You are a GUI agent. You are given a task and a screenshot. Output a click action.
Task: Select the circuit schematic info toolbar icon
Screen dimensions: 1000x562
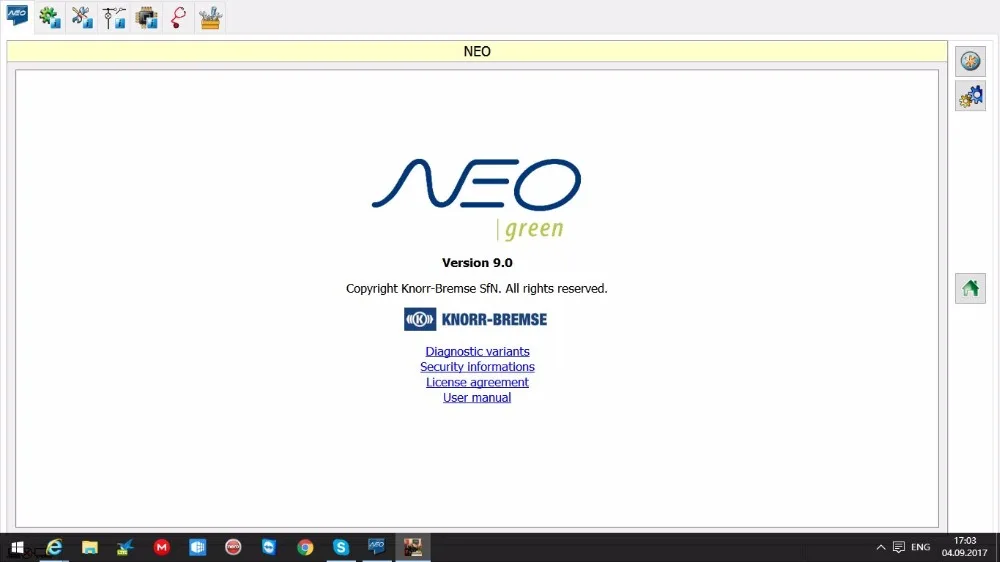[114, 17]
